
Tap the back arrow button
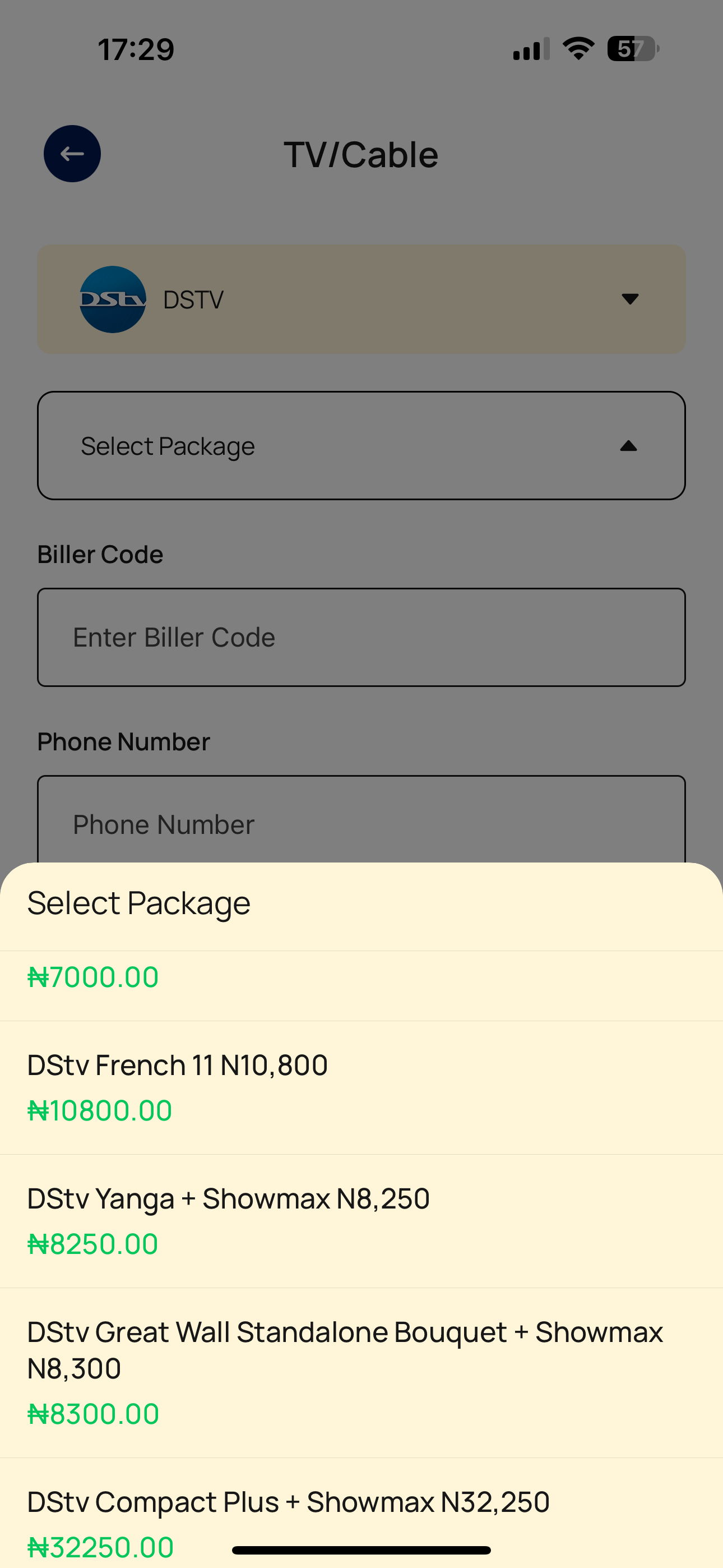click(72, 154)
